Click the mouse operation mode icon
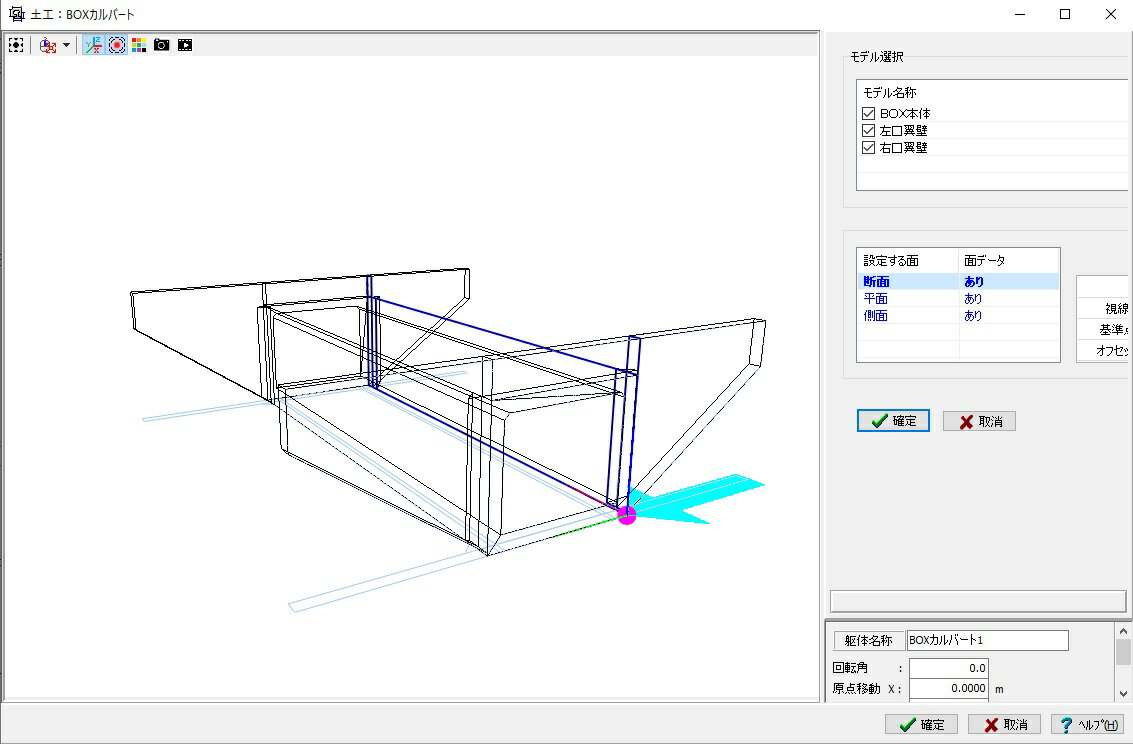This screenshot has height=744, width=1133. click(48, 45)
